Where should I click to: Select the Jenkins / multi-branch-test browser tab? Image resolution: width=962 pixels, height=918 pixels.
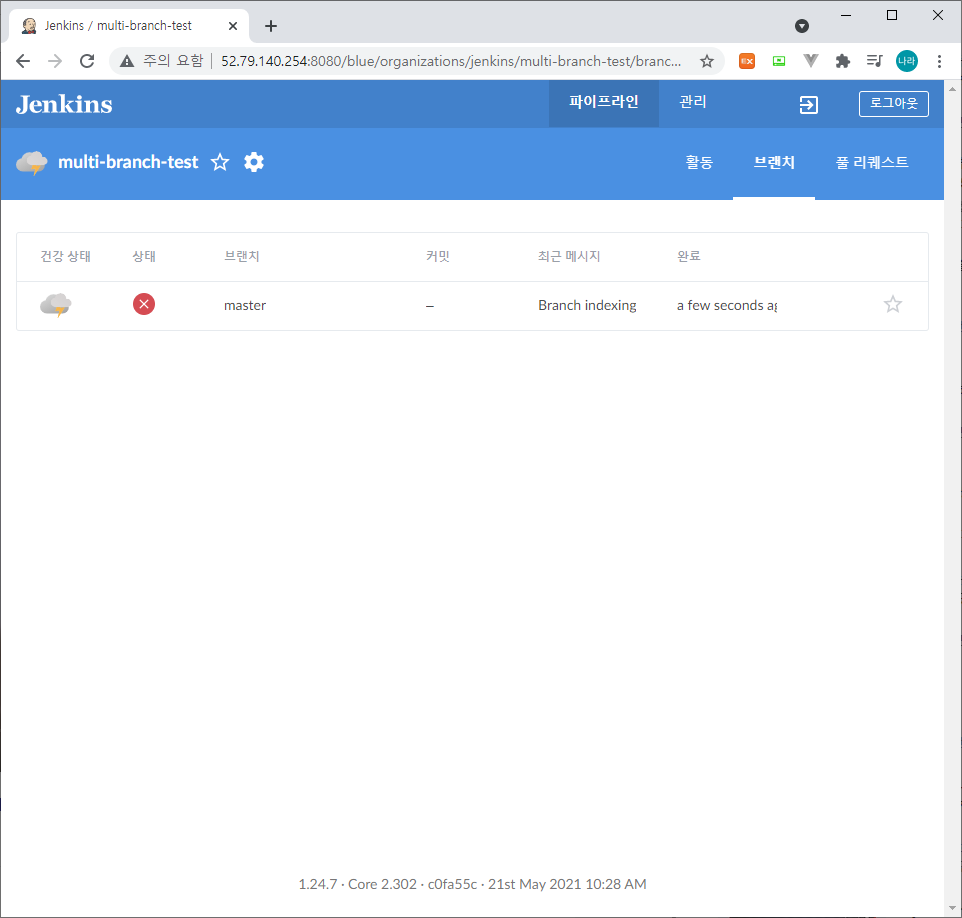129,26
